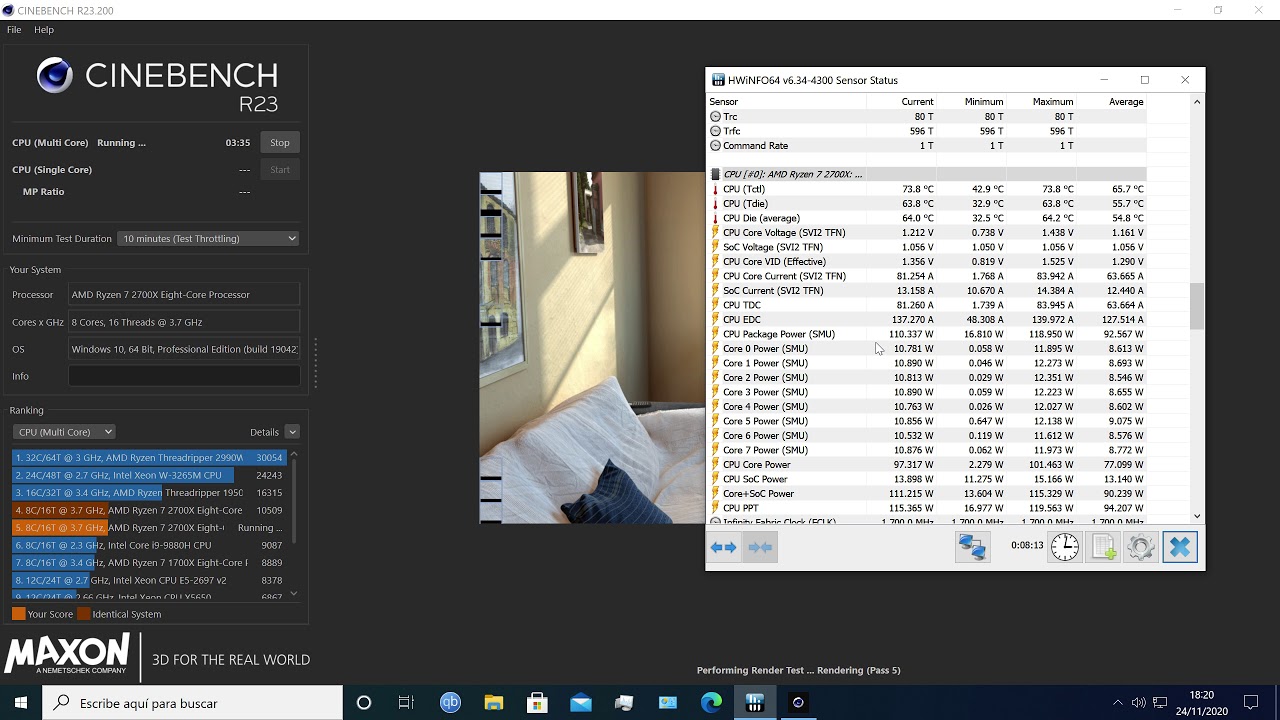Start HWiNFO logging with sheet plus icon
Image resolution: width=1280 pixels, height=720 pixels.
click(x=1103, y=547)
